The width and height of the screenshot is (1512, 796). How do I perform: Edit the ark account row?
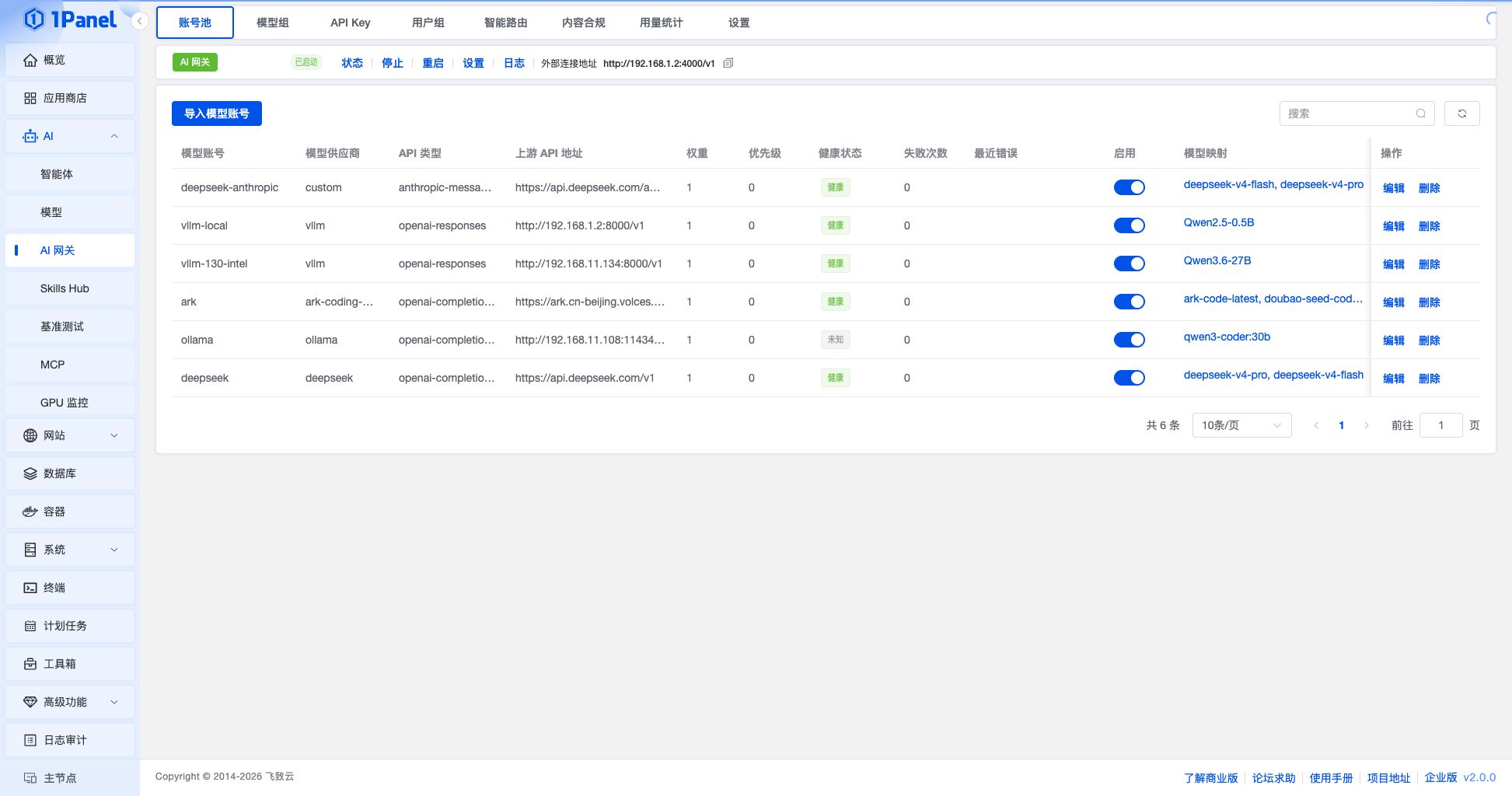click(1394, 302)
